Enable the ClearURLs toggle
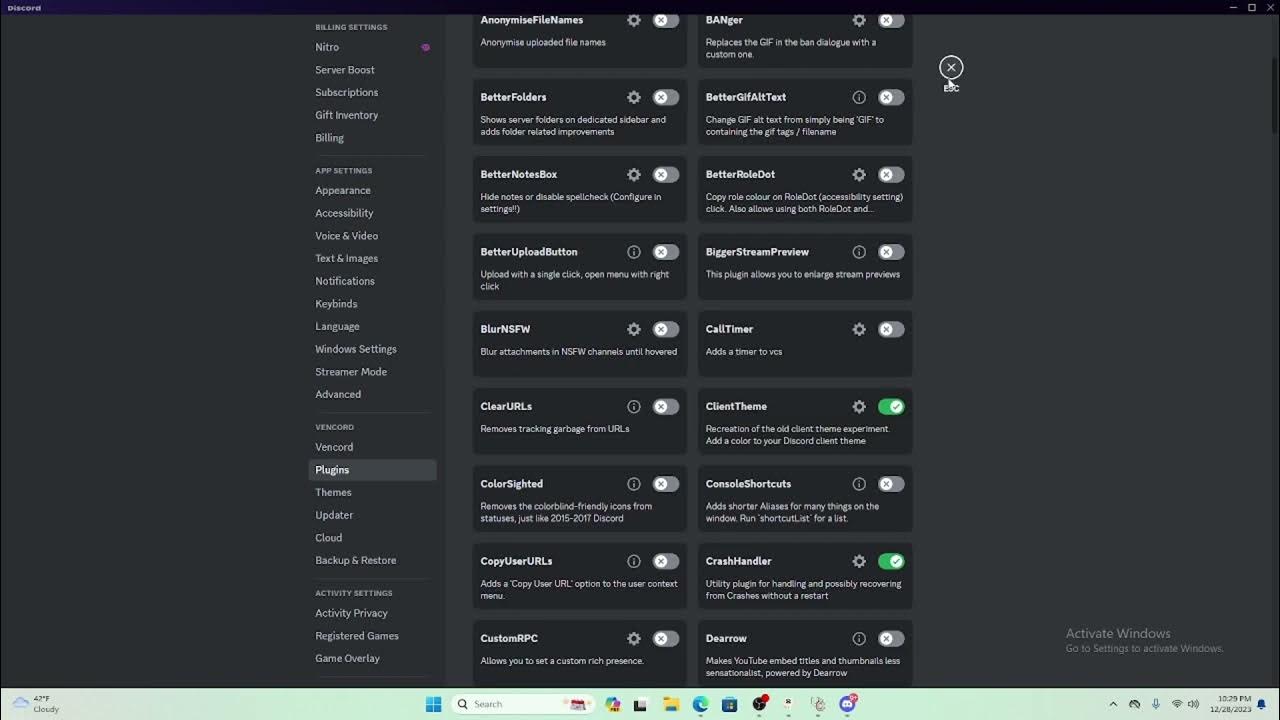Image resolution: width=1280 pixels, height=720 pixels. (666, 407)
